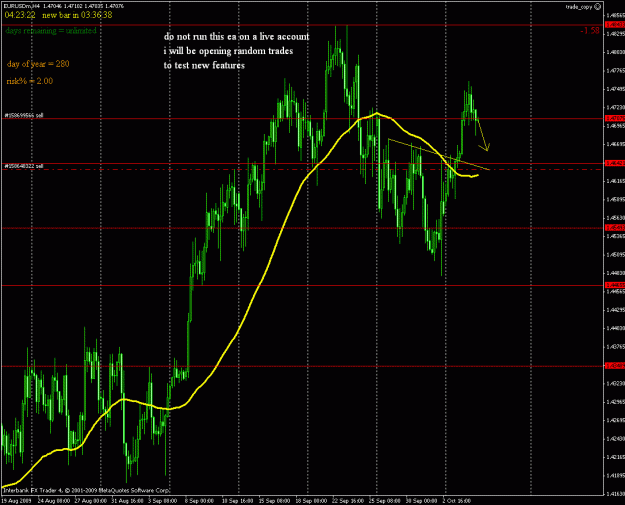This screenshot has height=505, width=625.
Task: Click the 8 Sep 00:00 time label
Action: 199,501
